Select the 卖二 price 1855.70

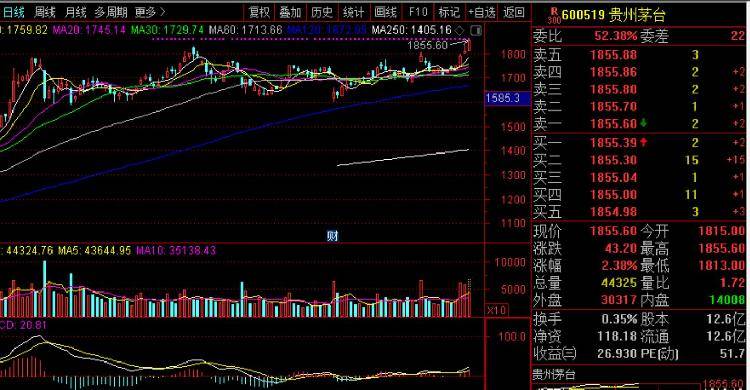[x=613, y=106]
